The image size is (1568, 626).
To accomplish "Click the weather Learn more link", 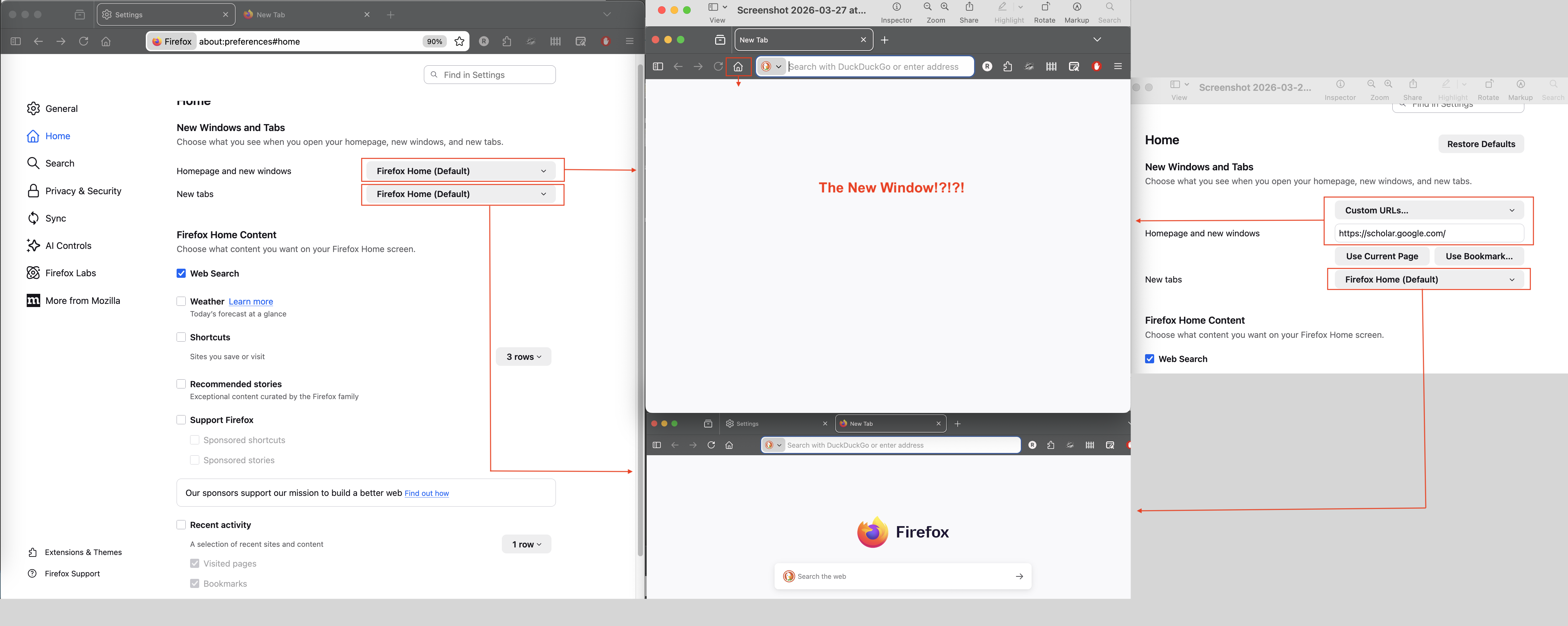I will click(251, 302).
